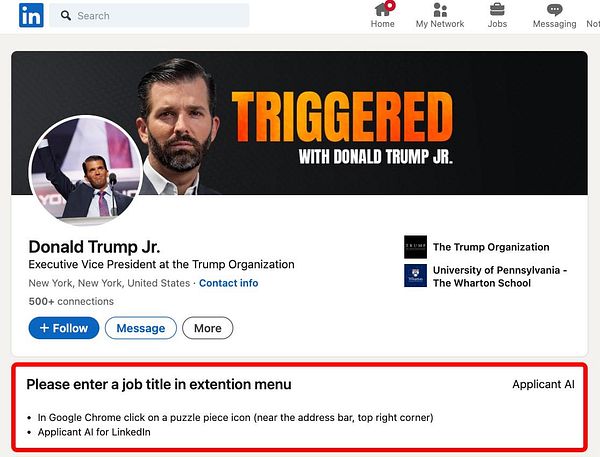Viewport: 600px width, 457px height.
Task: Click the 500+ connections text
Action: tap(71, 301)
